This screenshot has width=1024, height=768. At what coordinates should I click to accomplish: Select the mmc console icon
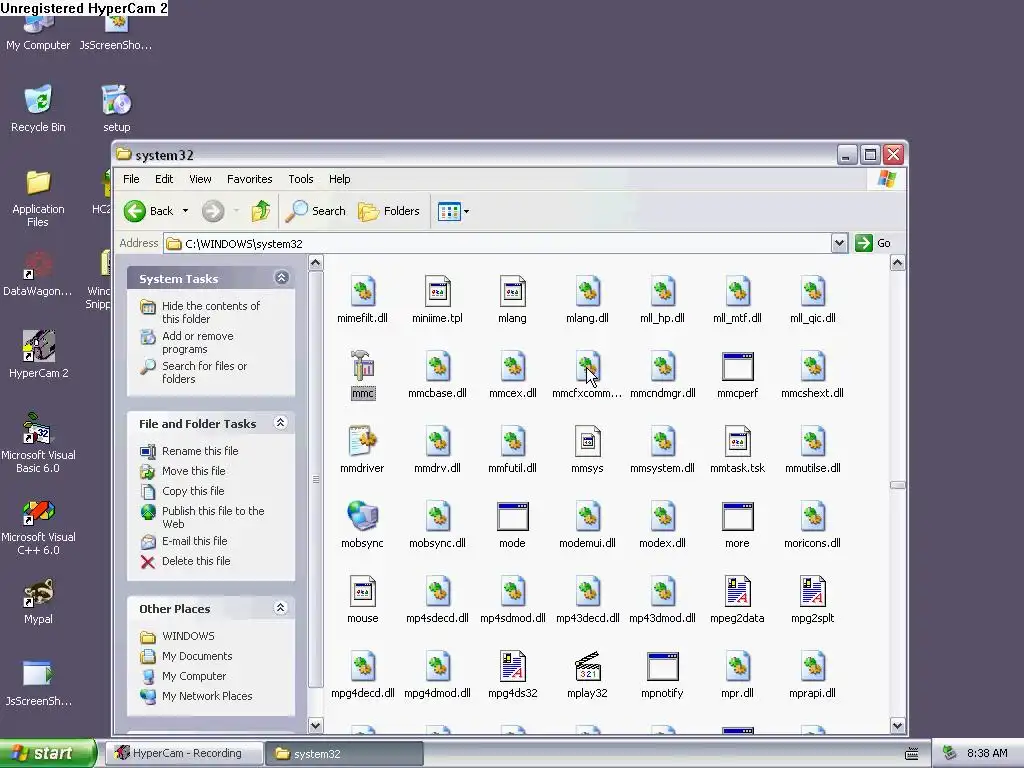tap(362, 367)
